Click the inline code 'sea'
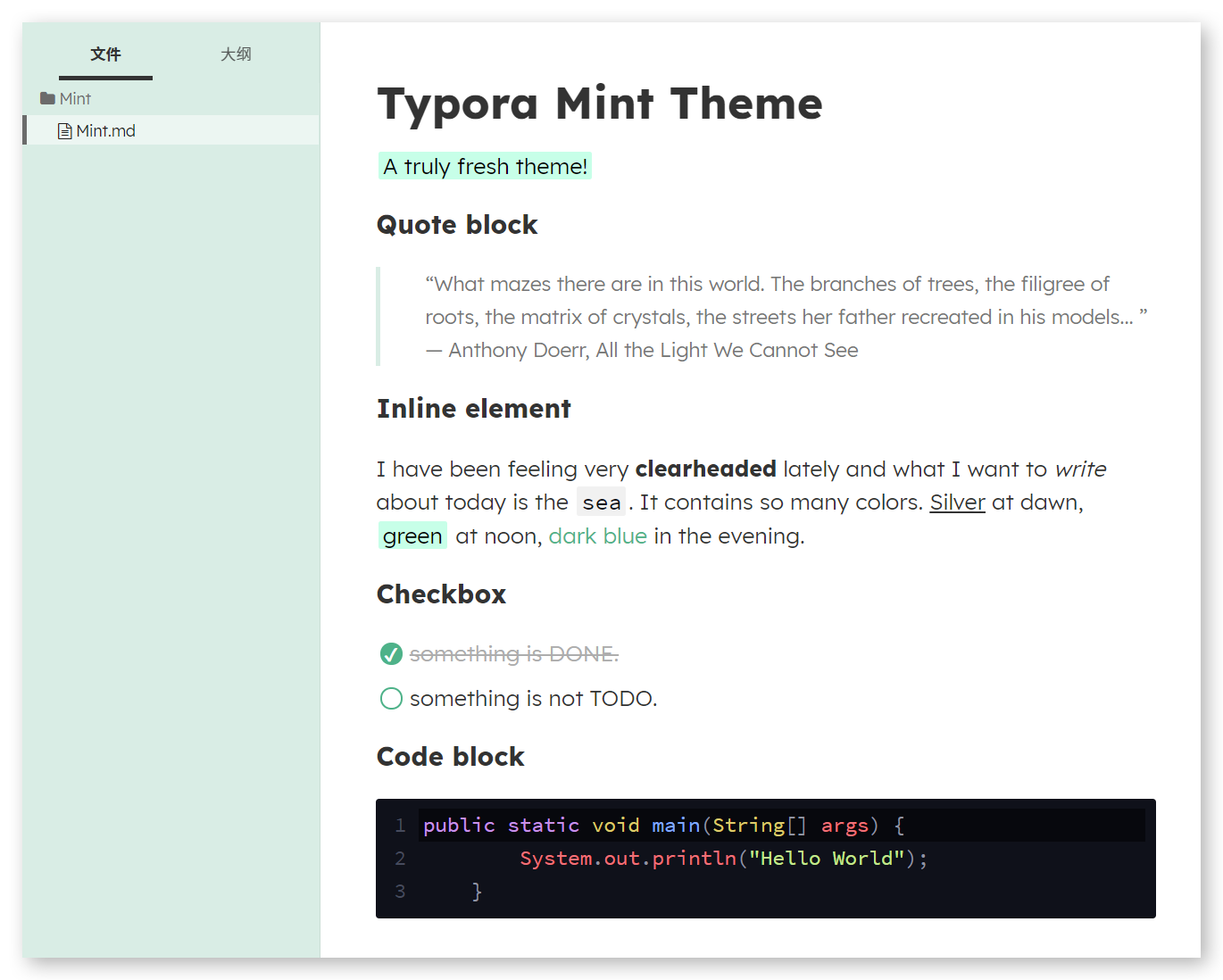Viewport: 1223px width, 980px height. click(602, 502)
